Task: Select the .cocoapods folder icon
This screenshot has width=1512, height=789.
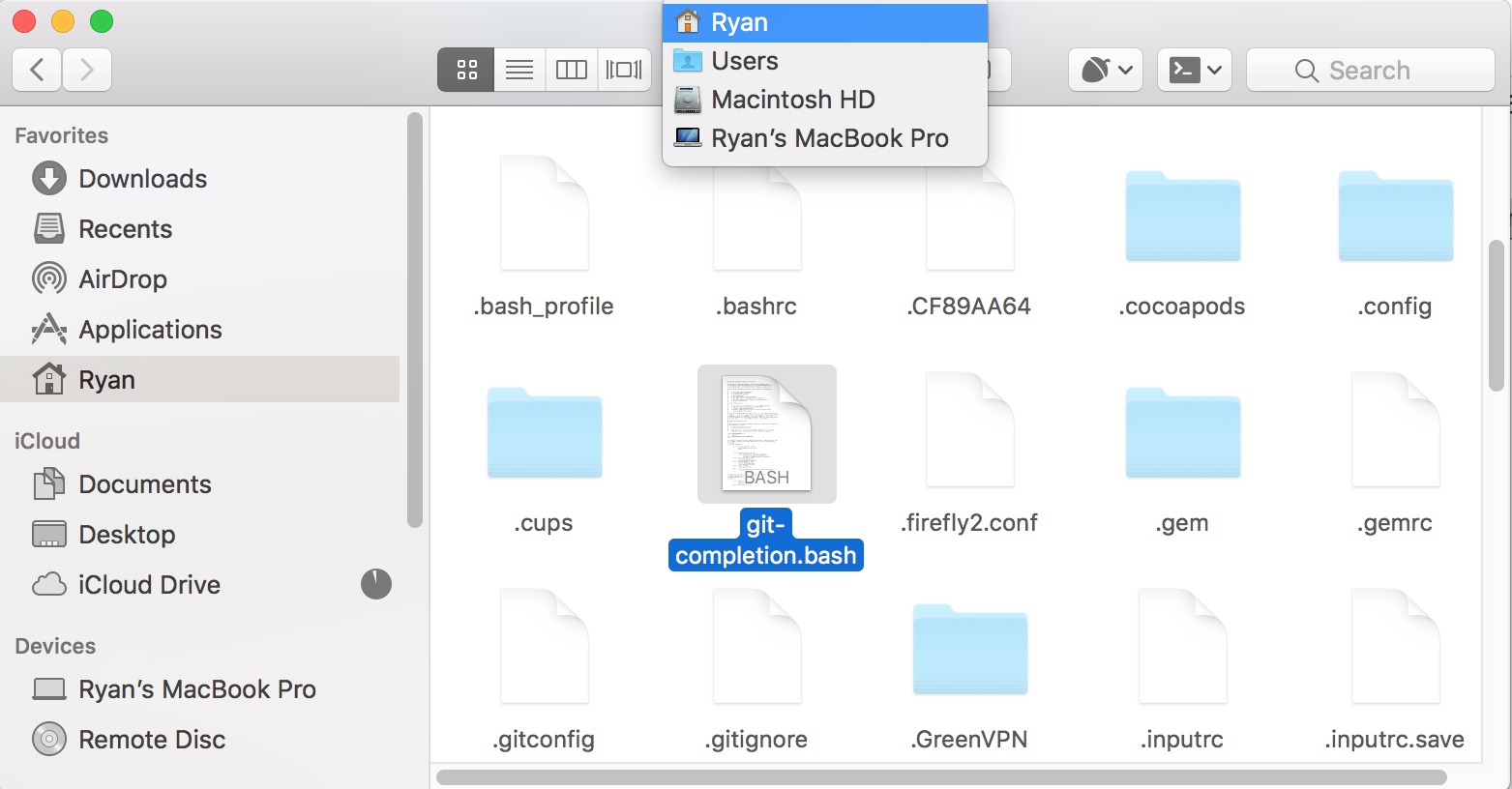Action: coord(1183,216)
